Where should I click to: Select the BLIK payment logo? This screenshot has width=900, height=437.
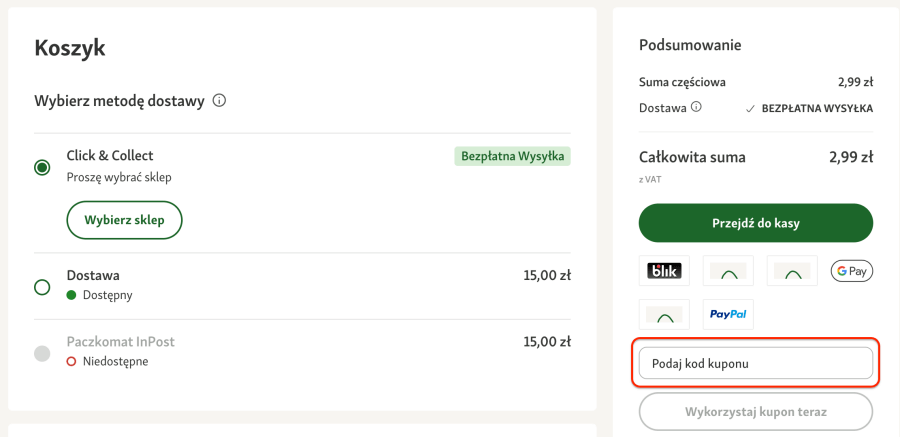(x=664, y=270)
